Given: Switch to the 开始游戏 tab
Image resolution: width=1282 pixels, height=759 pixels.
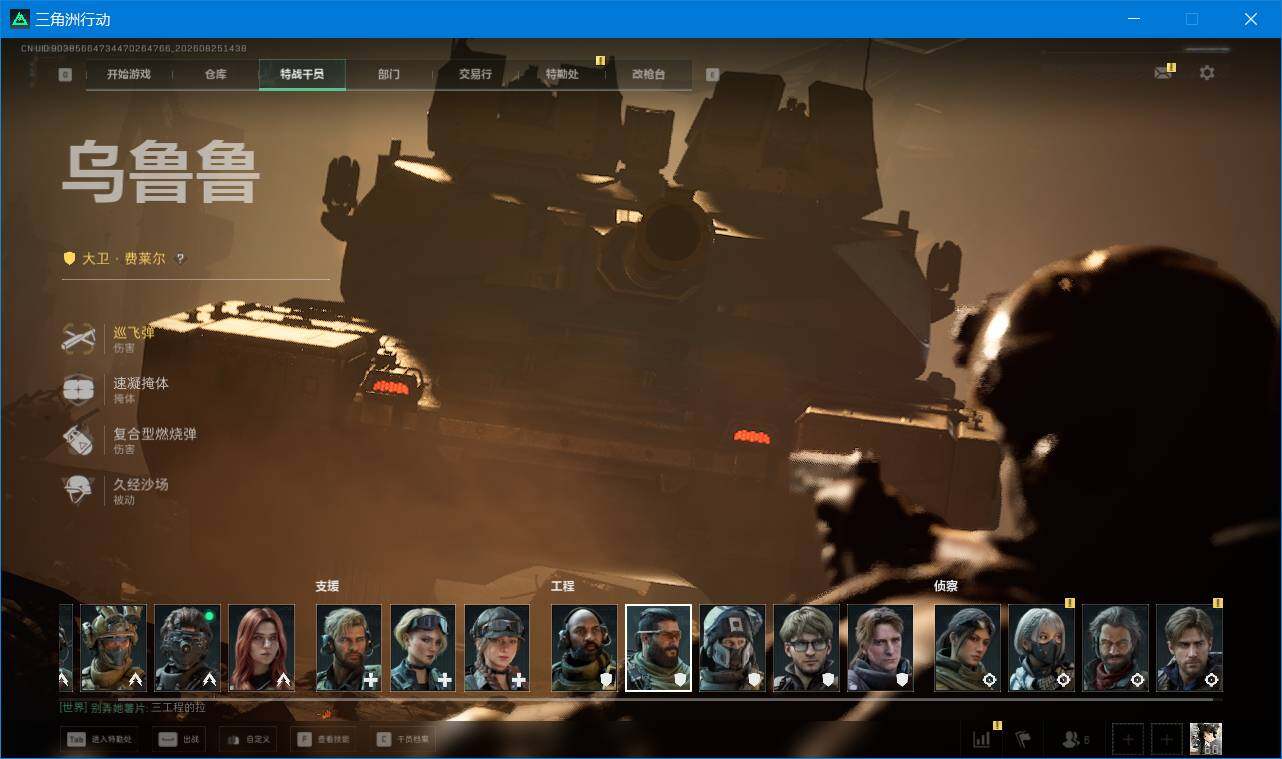Looking at the screenshot, I should pos(129,74).
